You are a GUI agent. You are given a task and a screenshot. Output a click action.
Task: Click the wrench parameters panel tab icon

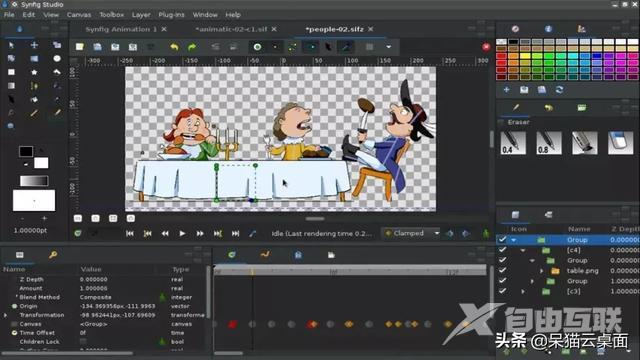(x=53, y=255)
